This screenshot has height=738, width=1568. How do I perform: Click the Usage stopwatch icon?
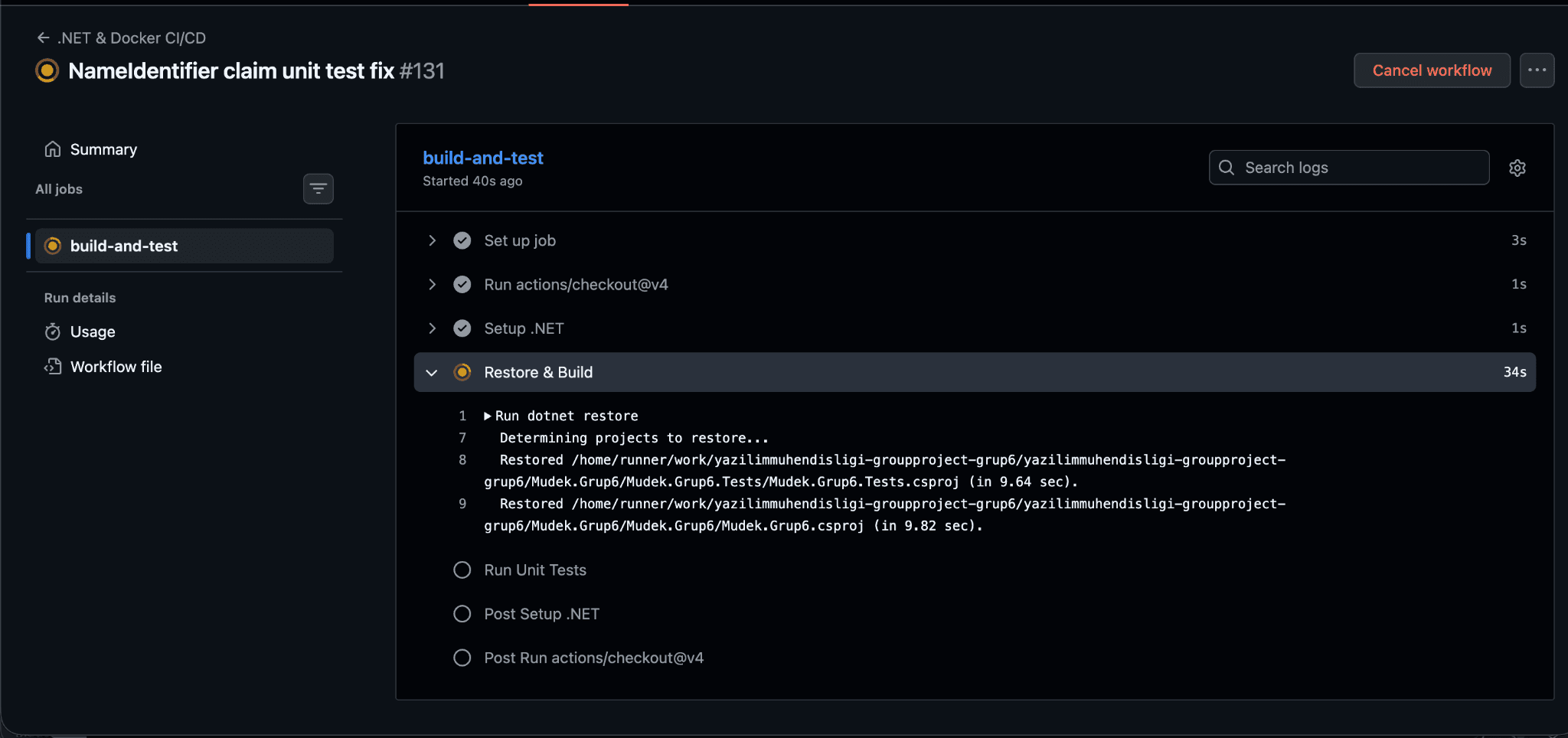pos(53,331)
